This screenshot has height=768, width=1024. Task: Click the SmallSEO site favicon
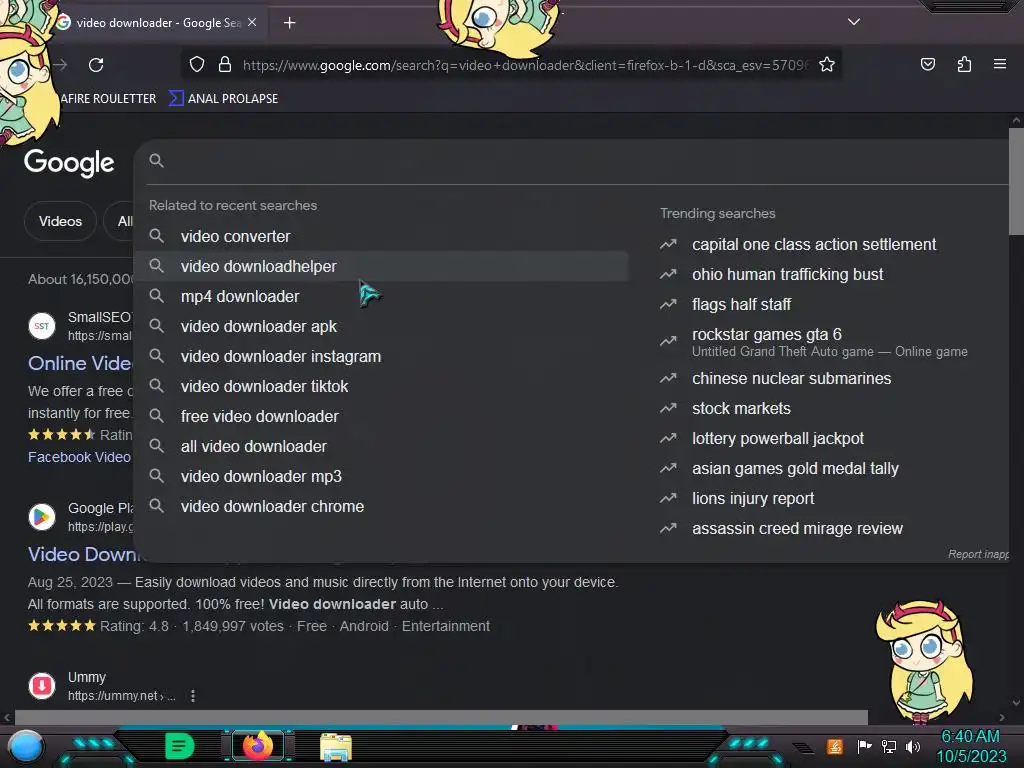coord(42,326)
